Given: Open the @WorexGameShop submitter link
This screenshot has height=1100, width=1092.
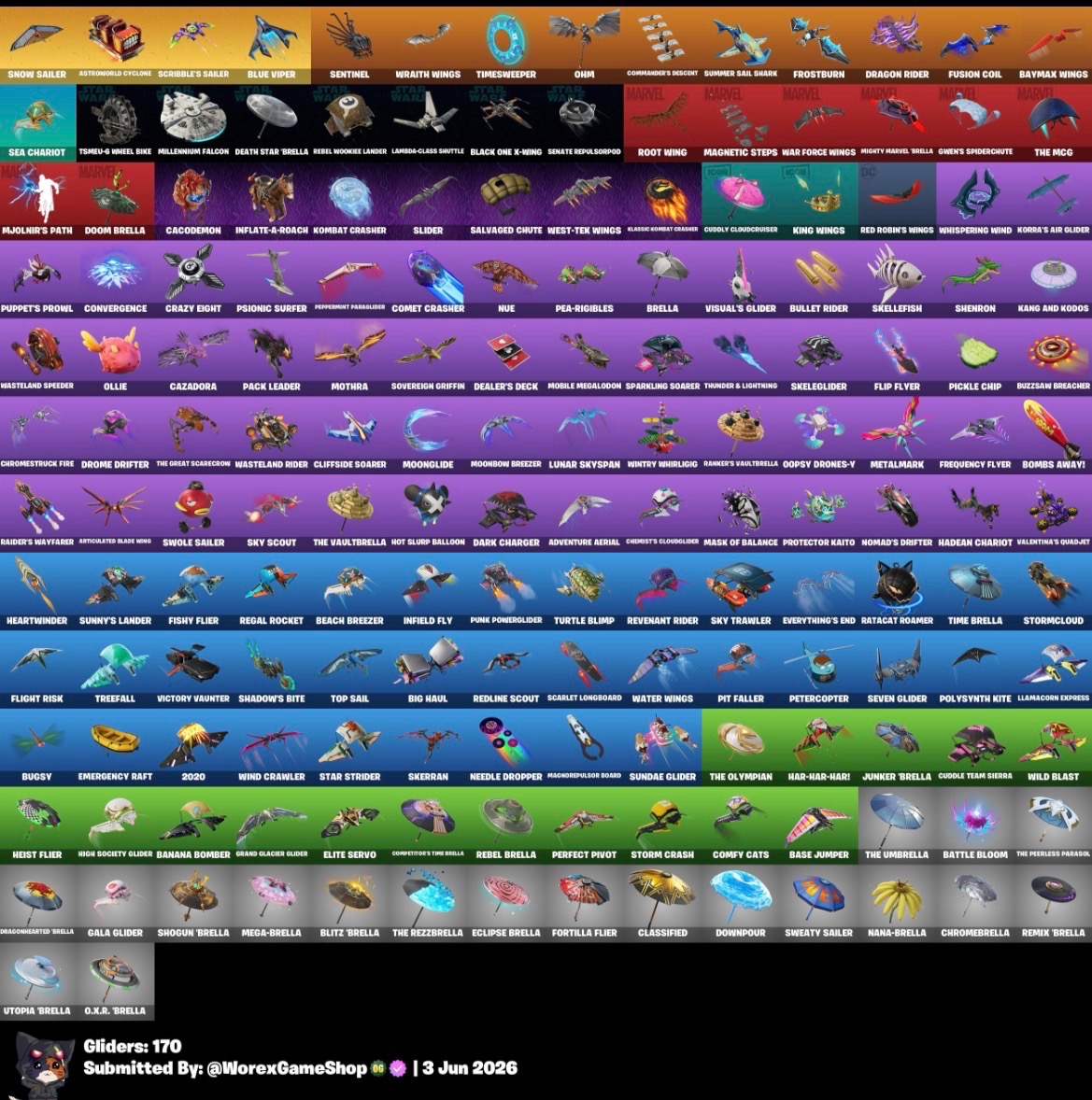Looking at the screenshot, I should click(287, 1068).
